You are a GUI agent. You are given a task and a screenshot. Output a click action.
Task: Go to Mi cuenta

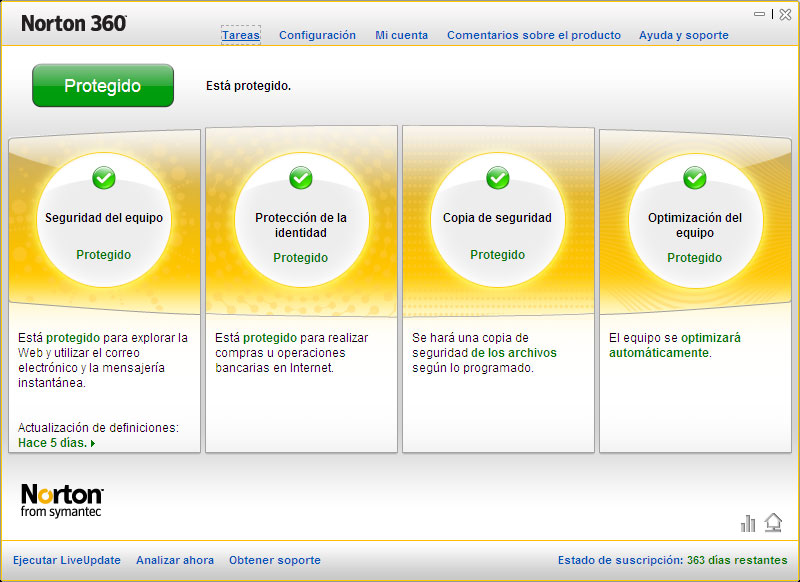401,35
